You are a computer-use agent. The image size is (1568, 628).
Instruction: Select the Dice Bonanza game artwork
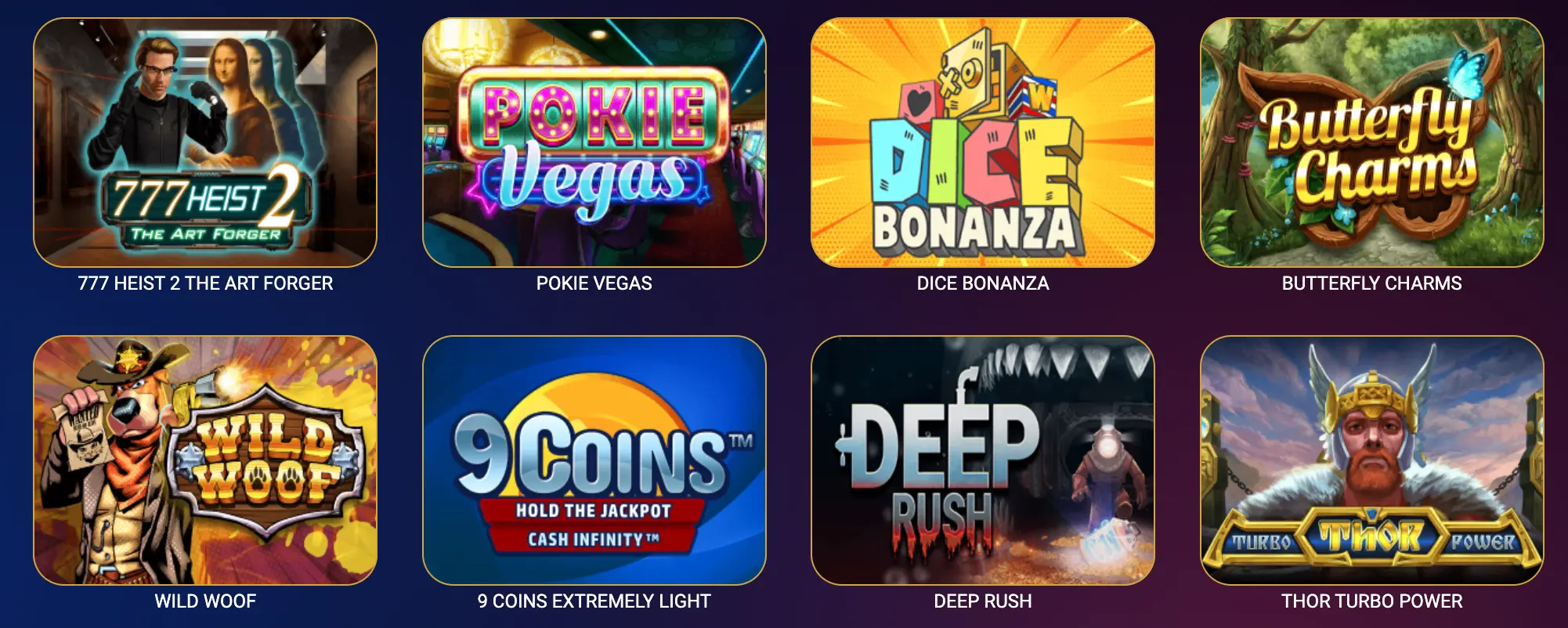point(983,143)
